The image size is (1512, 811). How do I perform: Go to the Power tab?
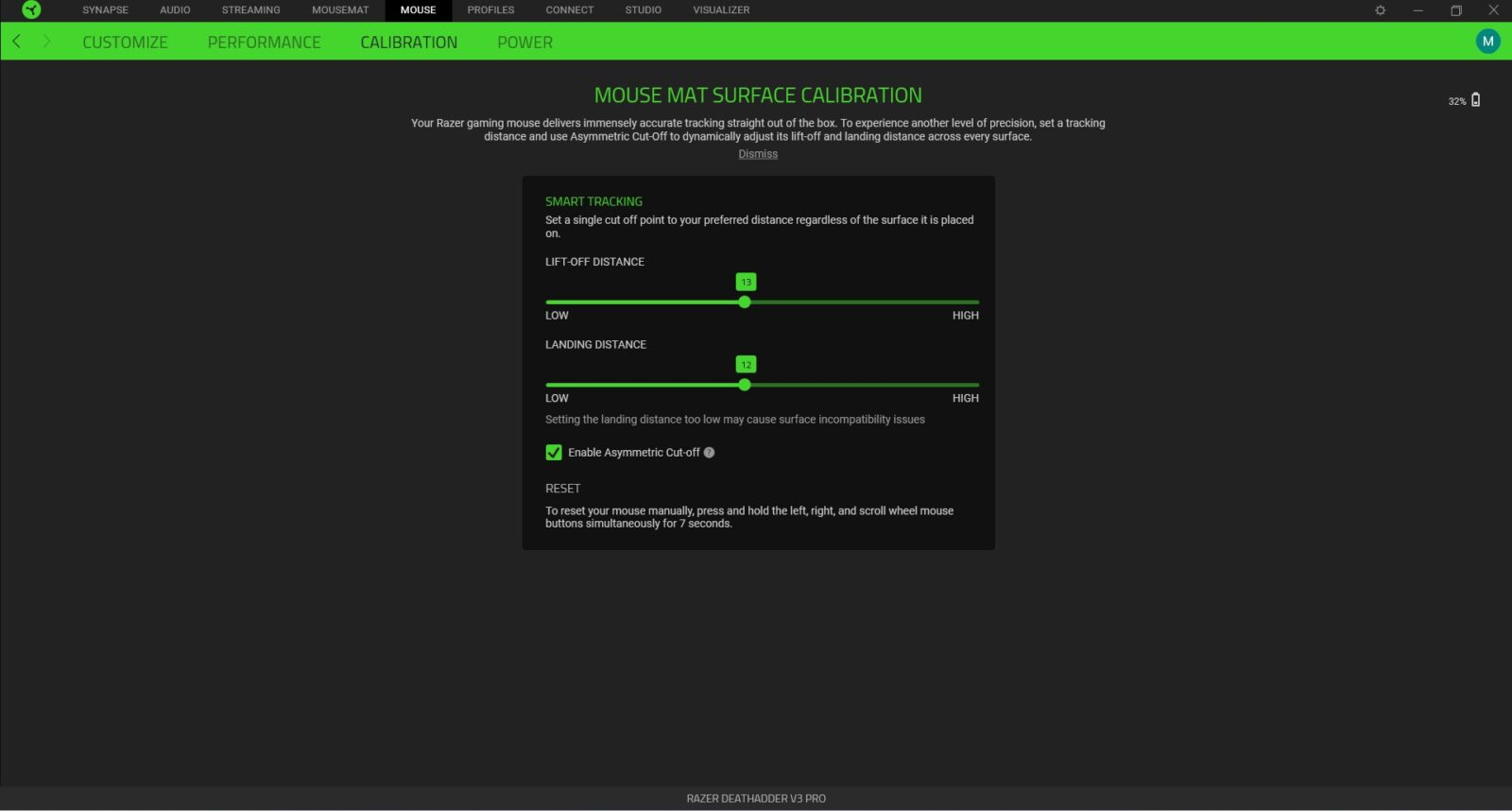click(x=524, y=43)
